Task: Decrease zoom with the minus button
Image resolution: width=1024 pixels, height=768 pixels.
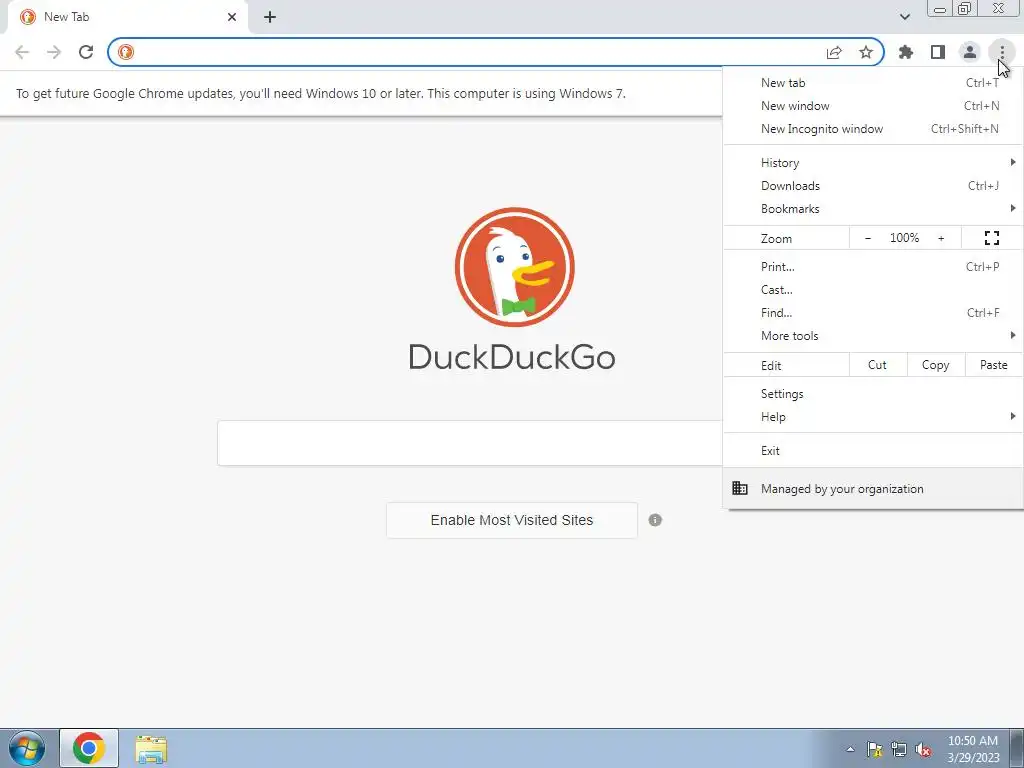Action: click(867, 238)
